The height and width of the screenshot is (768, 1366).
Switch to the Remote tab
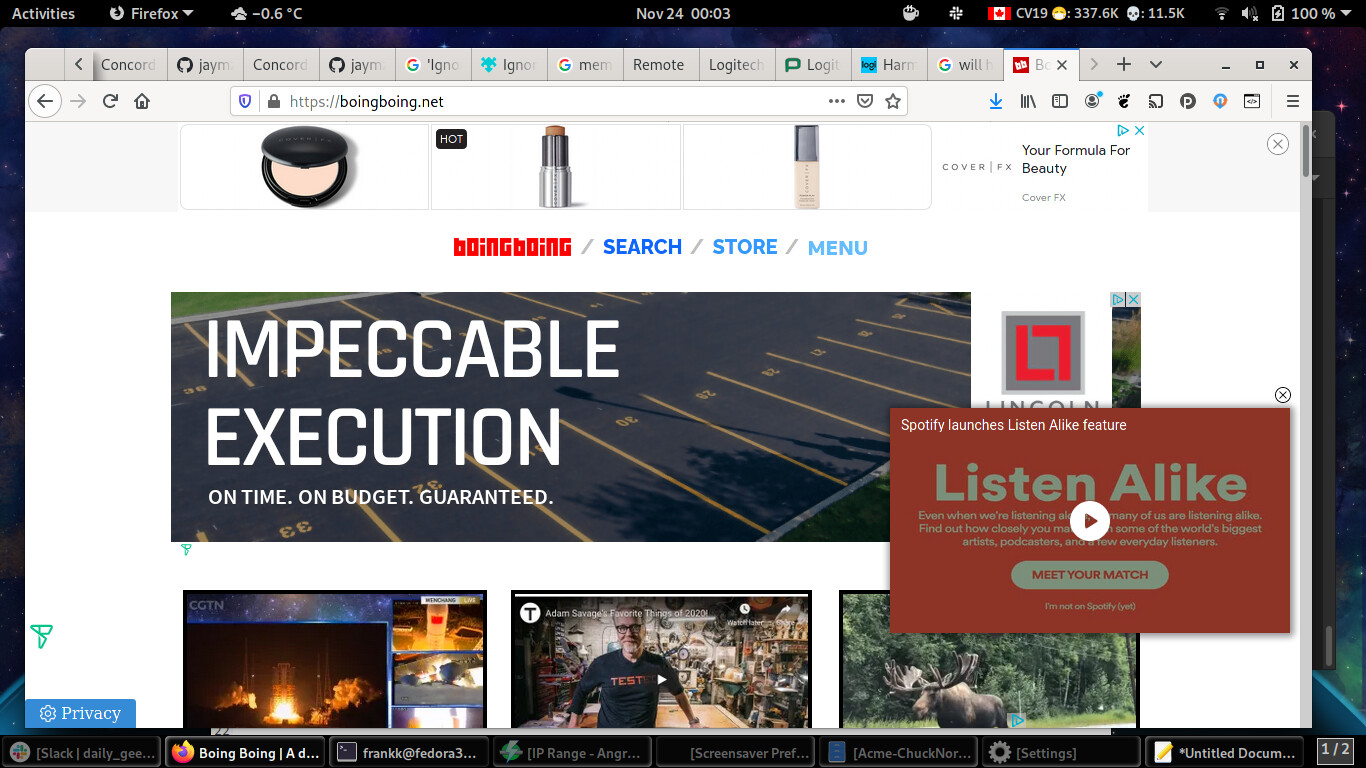659,64
